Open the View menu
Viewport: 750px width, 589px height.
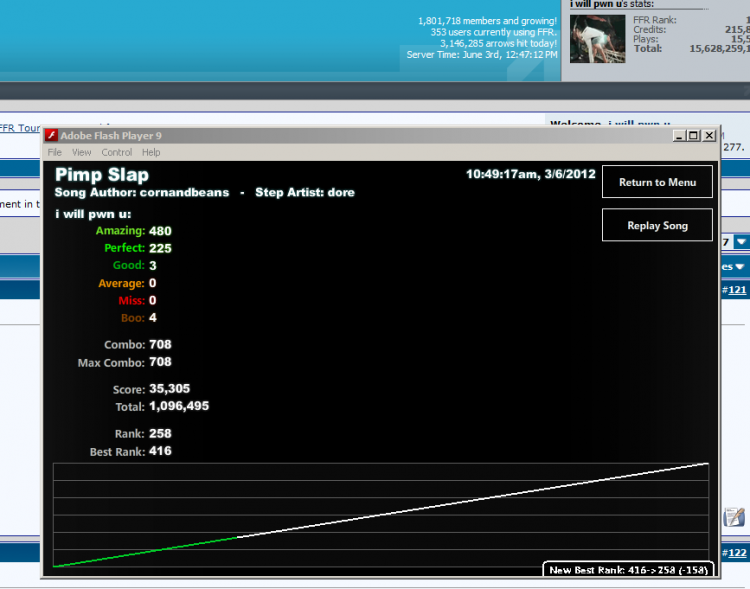(81, 152)
